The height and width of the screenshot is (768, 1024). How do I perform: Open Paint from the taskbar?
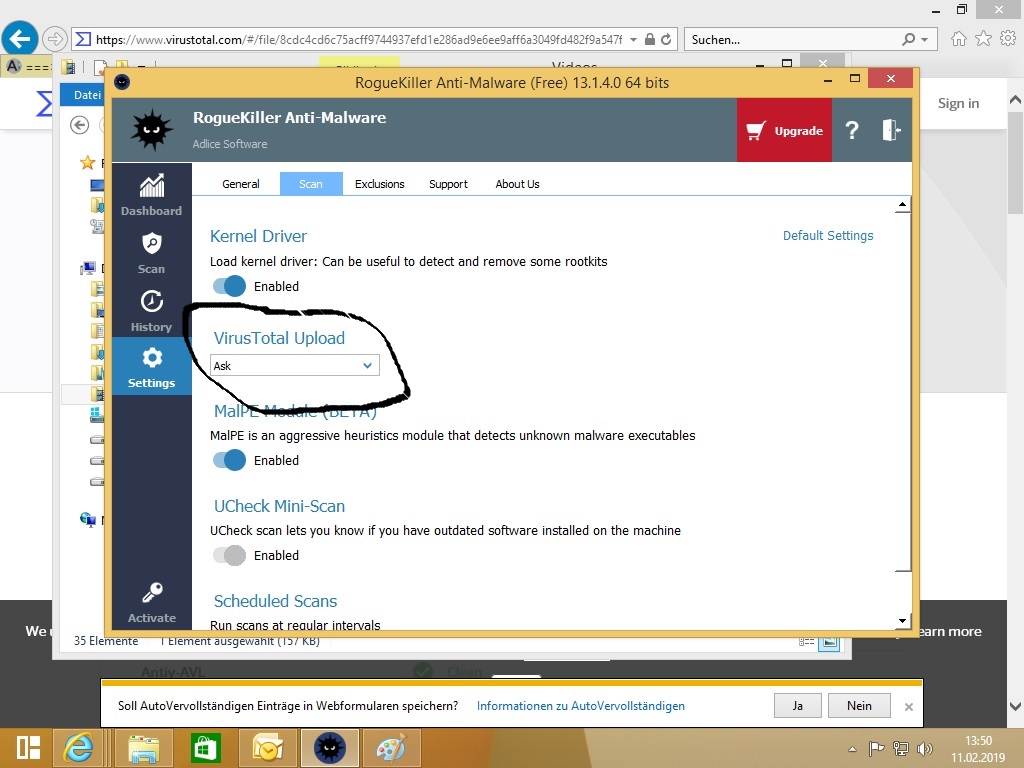coord(391,748)
